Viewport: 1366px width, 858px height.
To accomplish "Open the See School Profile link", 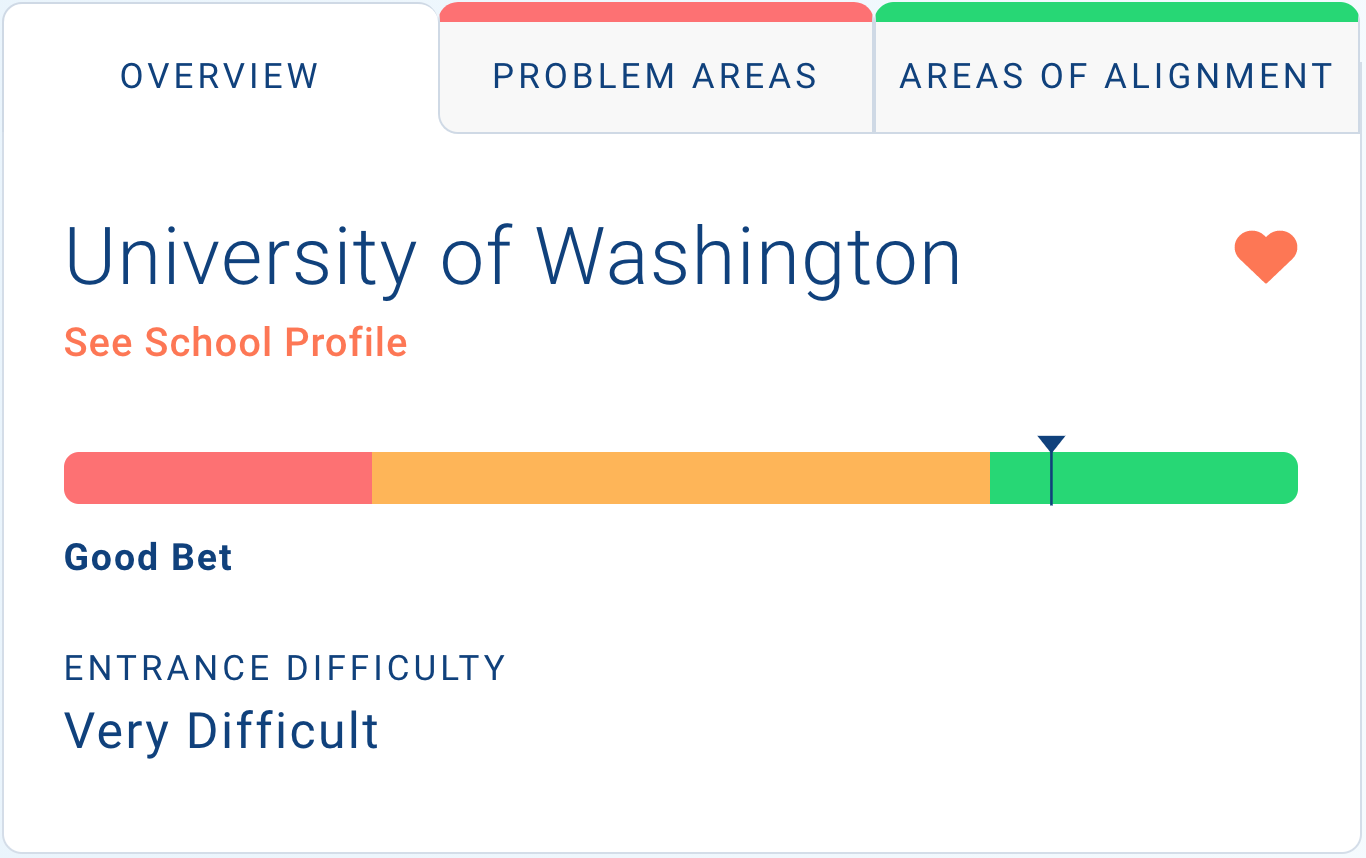I will pos(236,343).
